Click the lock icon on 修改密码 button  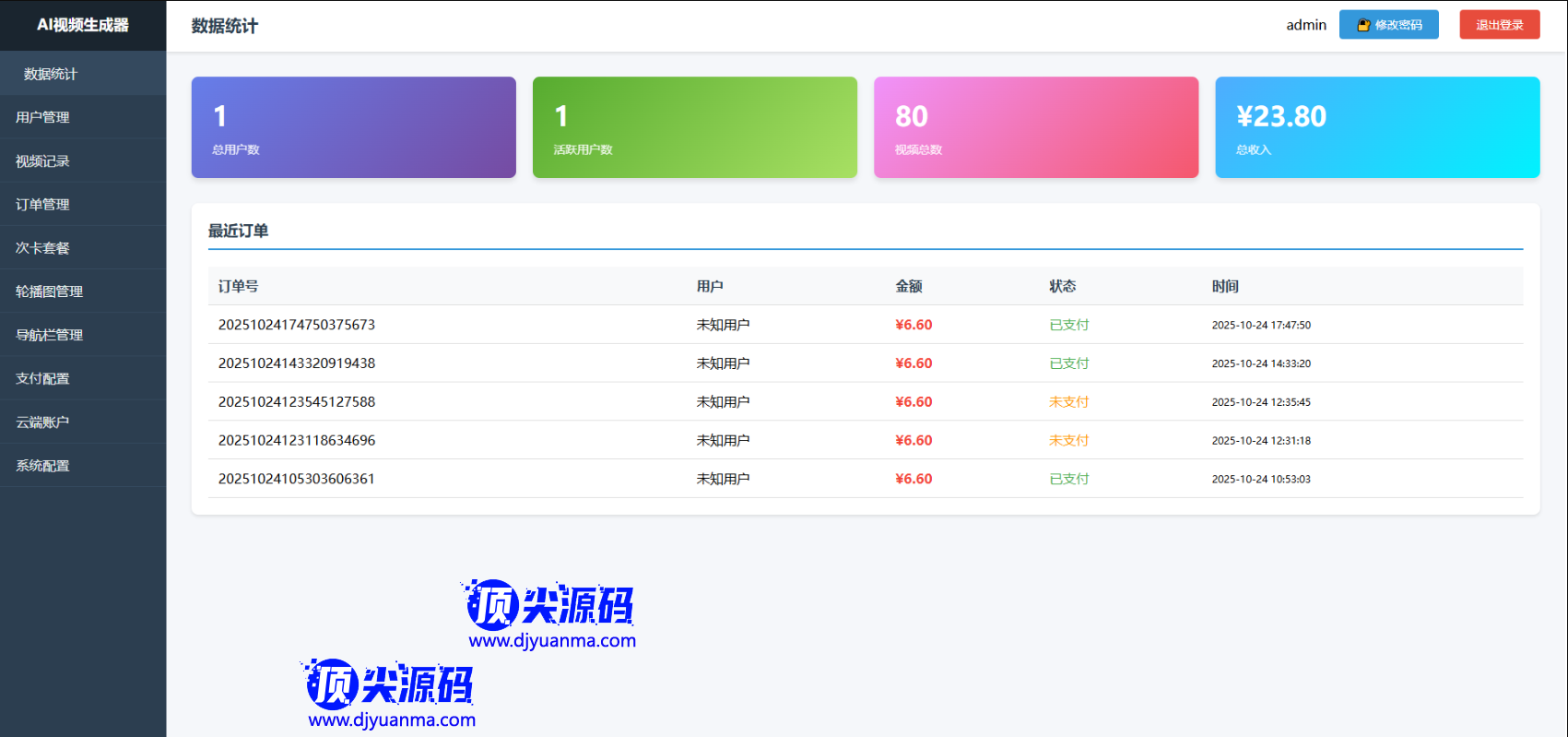coord(1363,25)
